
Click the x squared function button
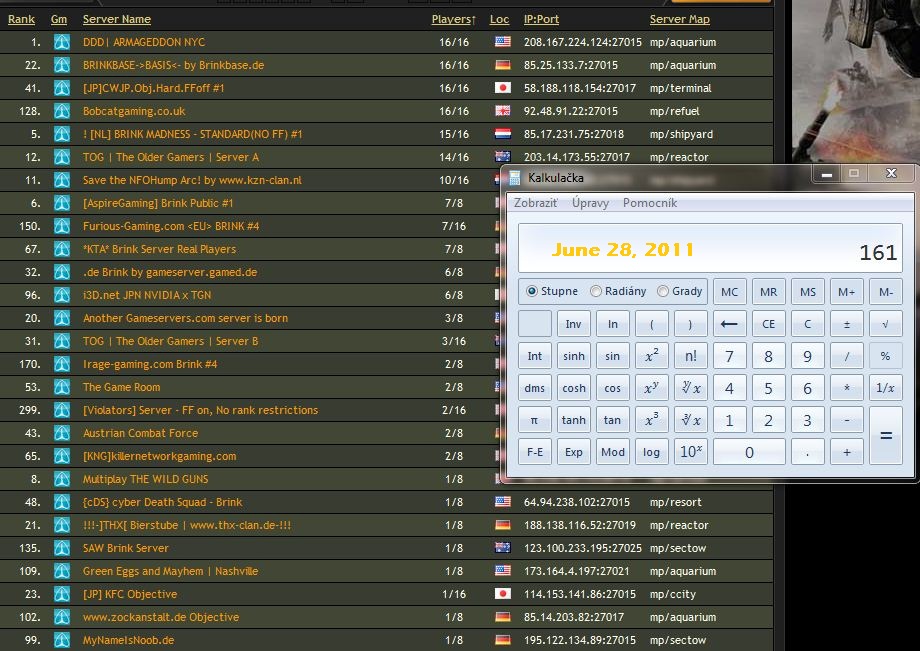pos(651,356)
